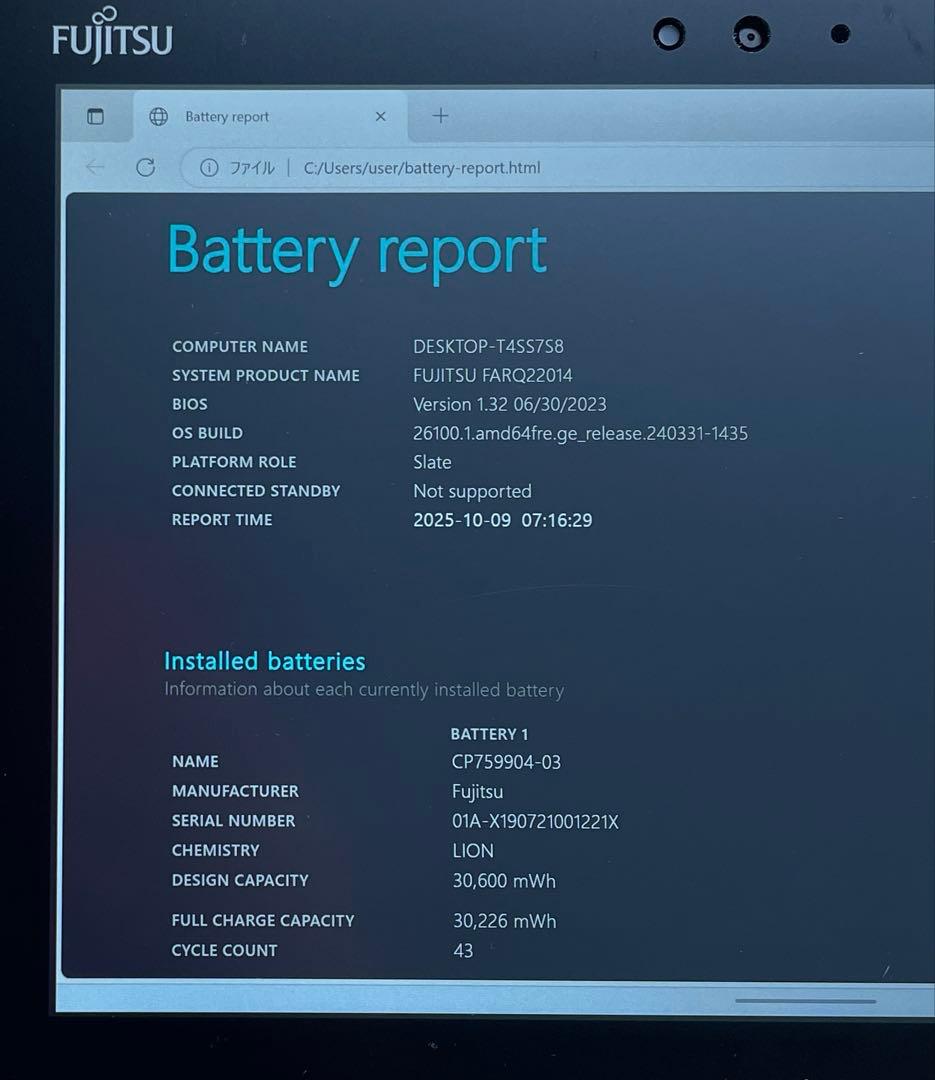Click the horizontal scrollbar at window bottom
This screenshot has height=1080, width=935.
805,1001
